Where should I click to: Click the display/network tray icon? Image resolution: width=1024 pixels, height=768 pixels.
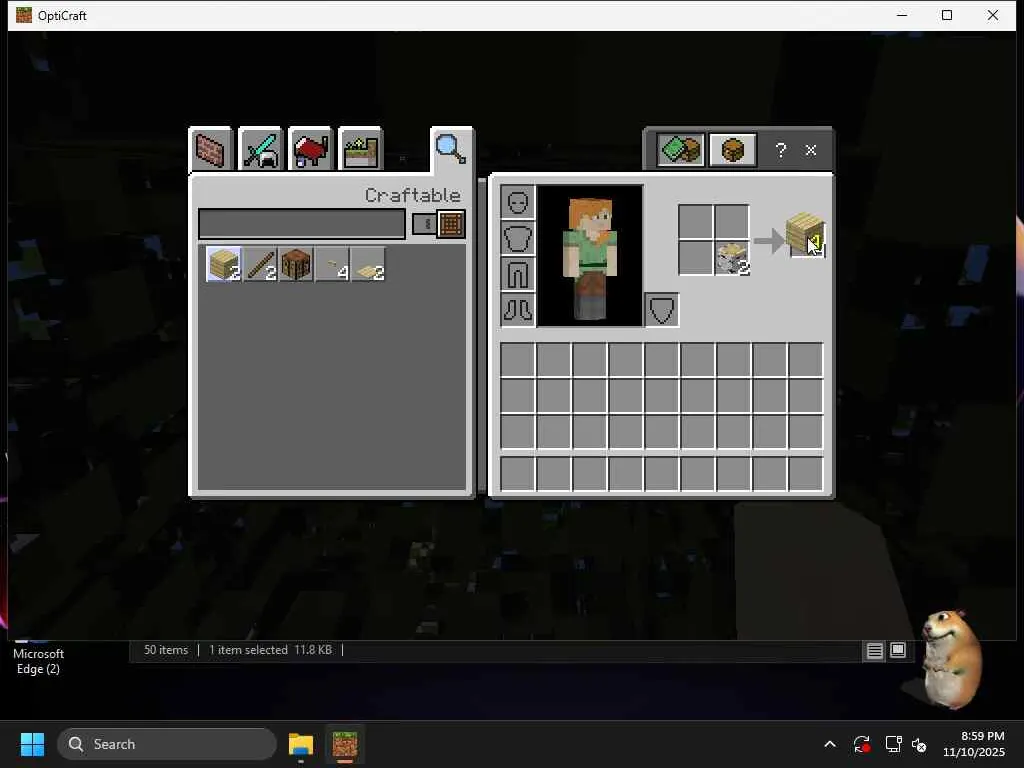pos(893,744)
